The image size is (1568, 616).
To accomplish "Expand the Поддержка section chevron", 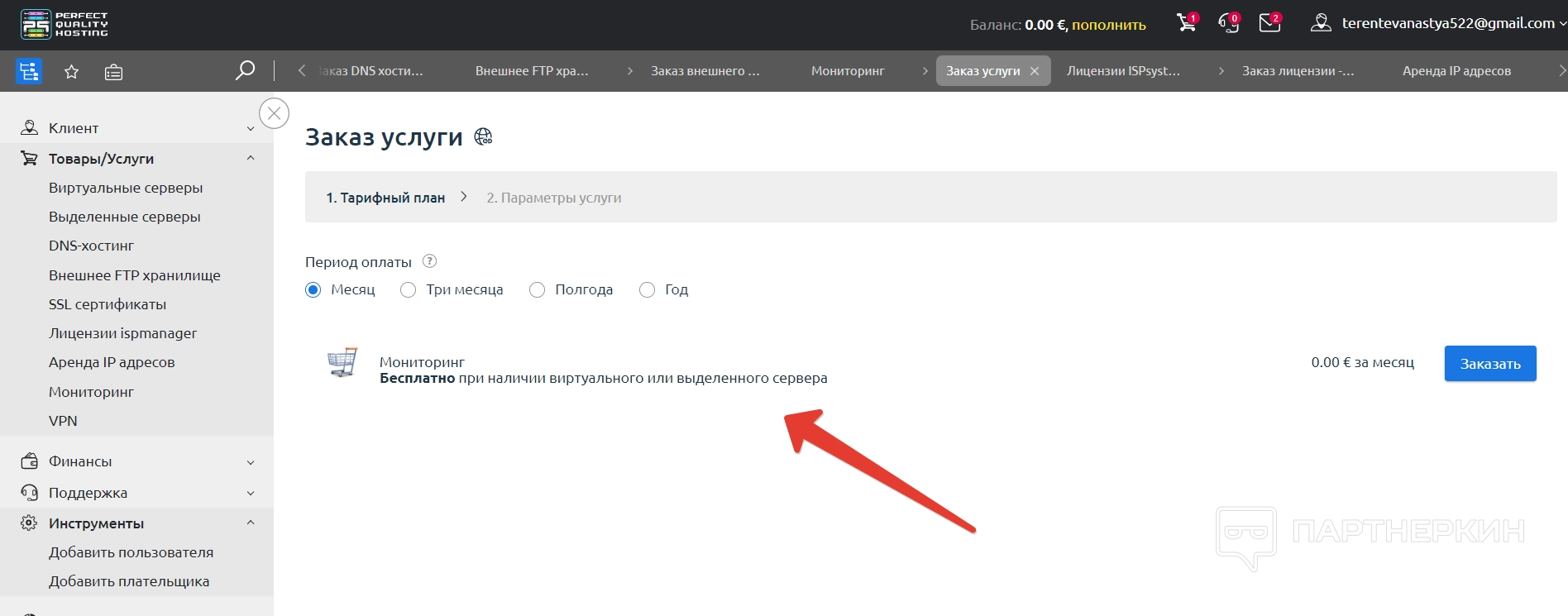I will tap(251, 494).
